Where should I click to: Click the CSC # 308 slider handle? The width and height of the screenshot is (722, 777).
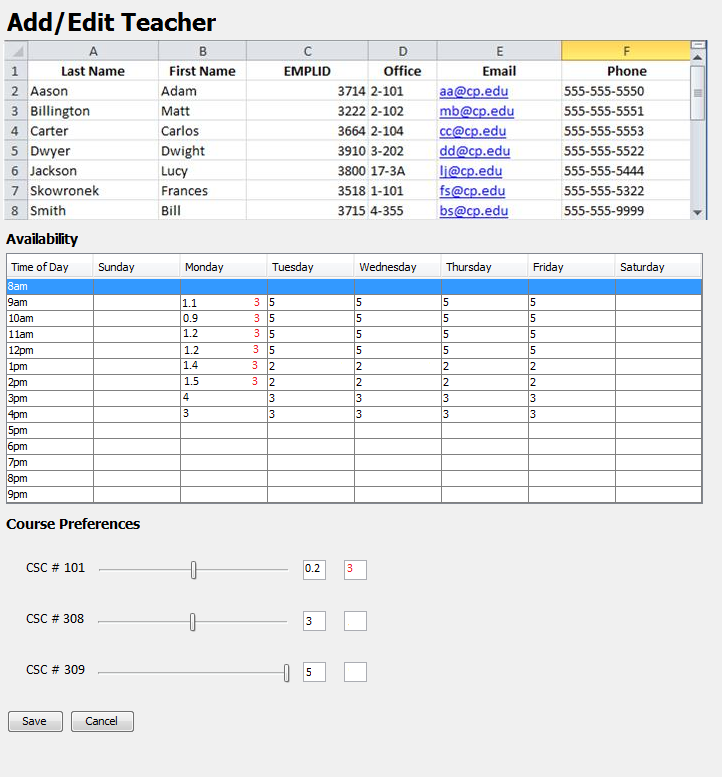(193, 622)
